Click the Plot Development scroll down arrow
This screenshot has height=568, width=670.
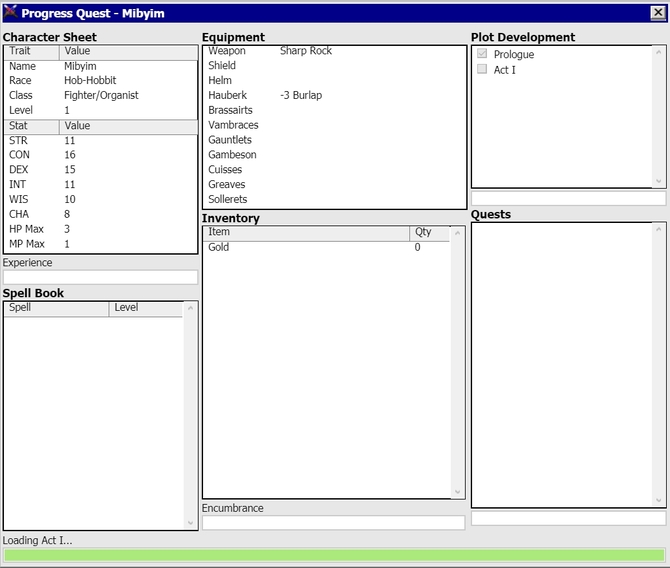tap(658, 181)
